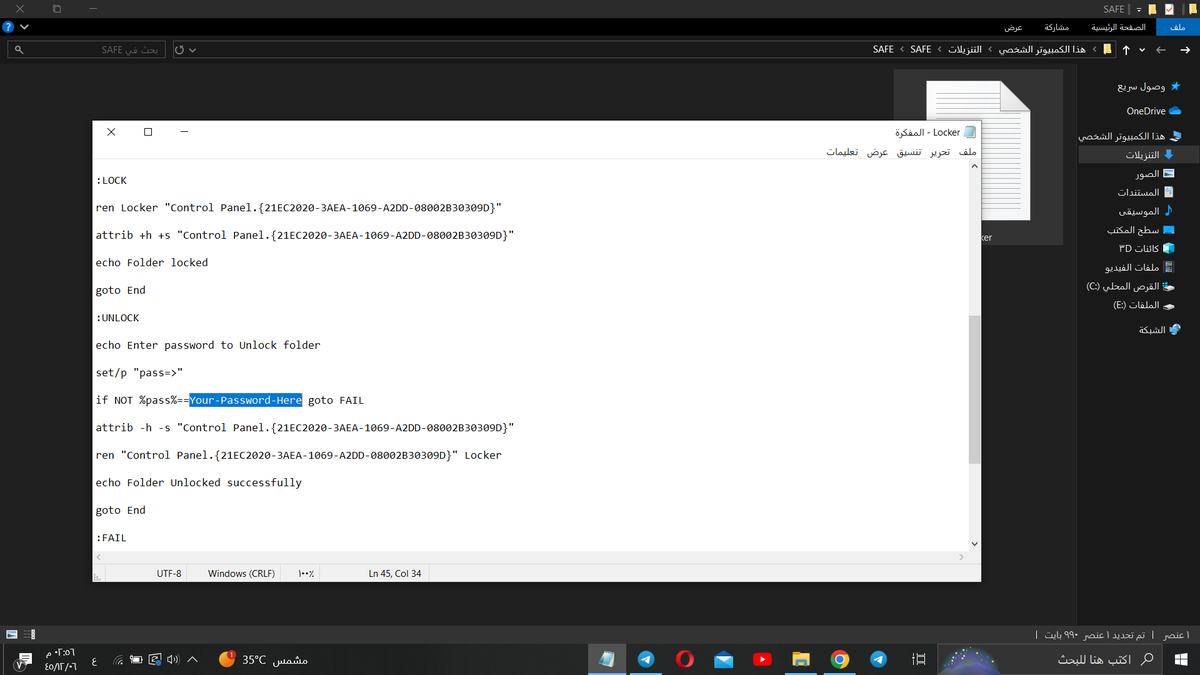Viewport: 1200px width, 675px height.
Task: Click the Explorer back arrow
Action: coord(1186,49)
